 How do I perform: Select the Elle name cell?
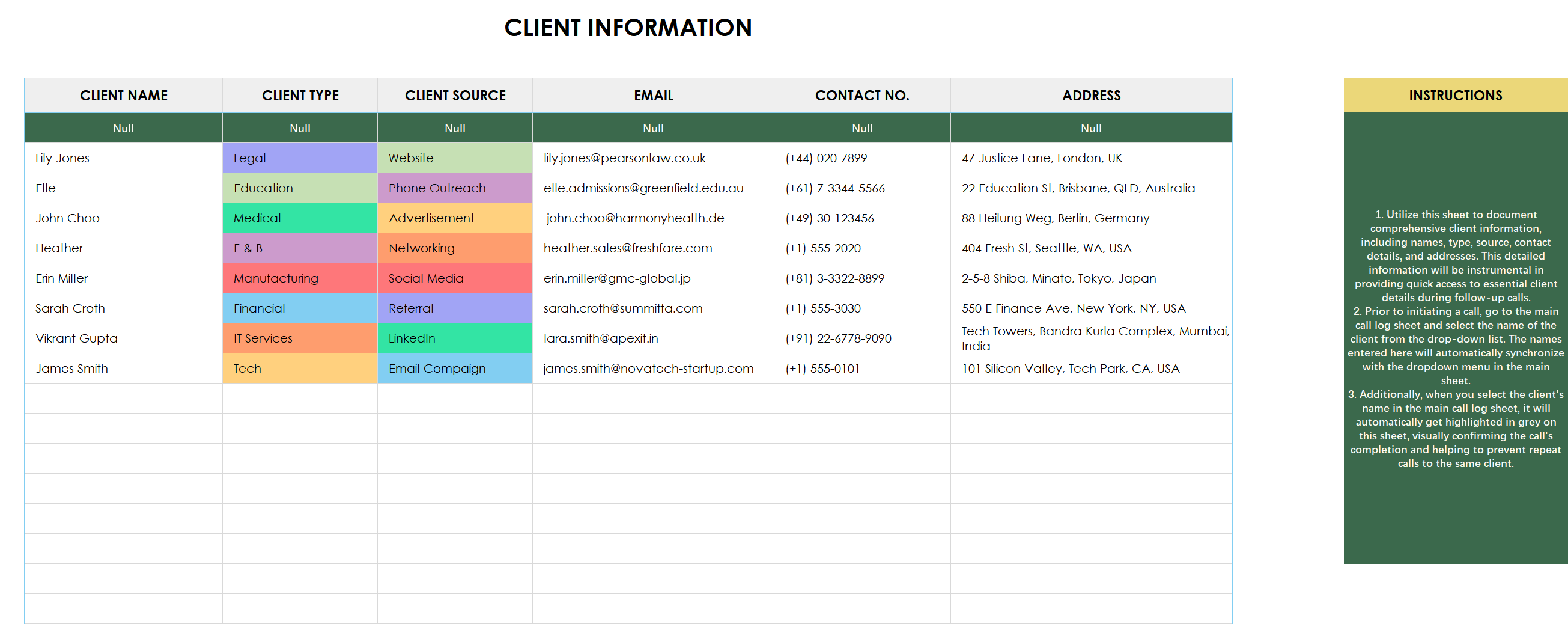click(124, 188)
